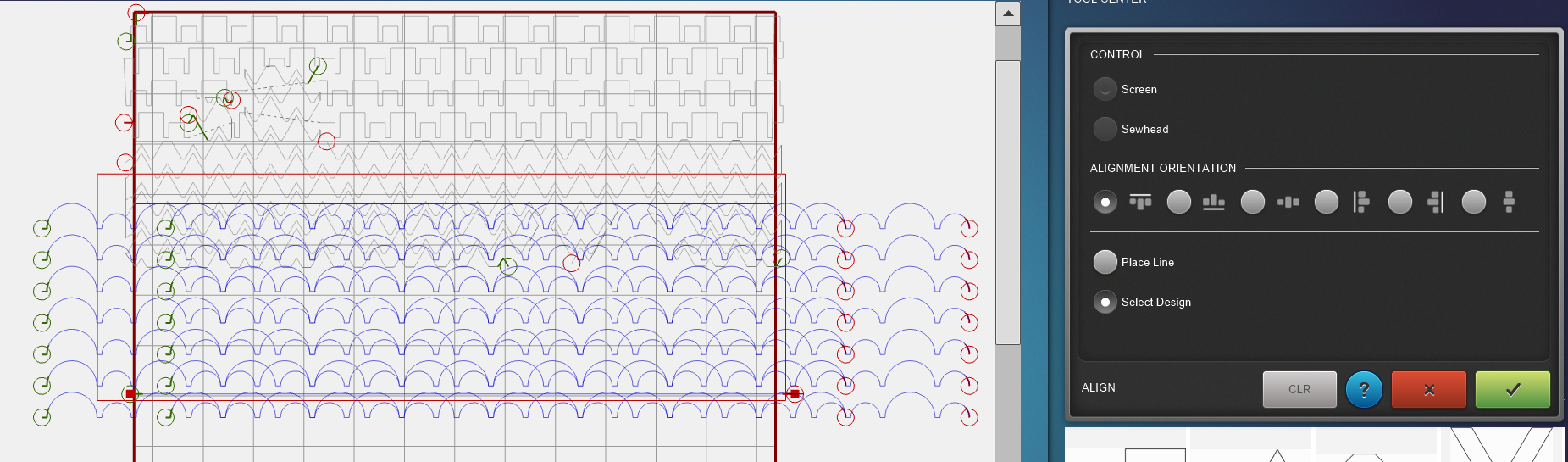Cancel alignment with the red X button
Screen dimensions: 1568x462
(x=1428, y=390)
